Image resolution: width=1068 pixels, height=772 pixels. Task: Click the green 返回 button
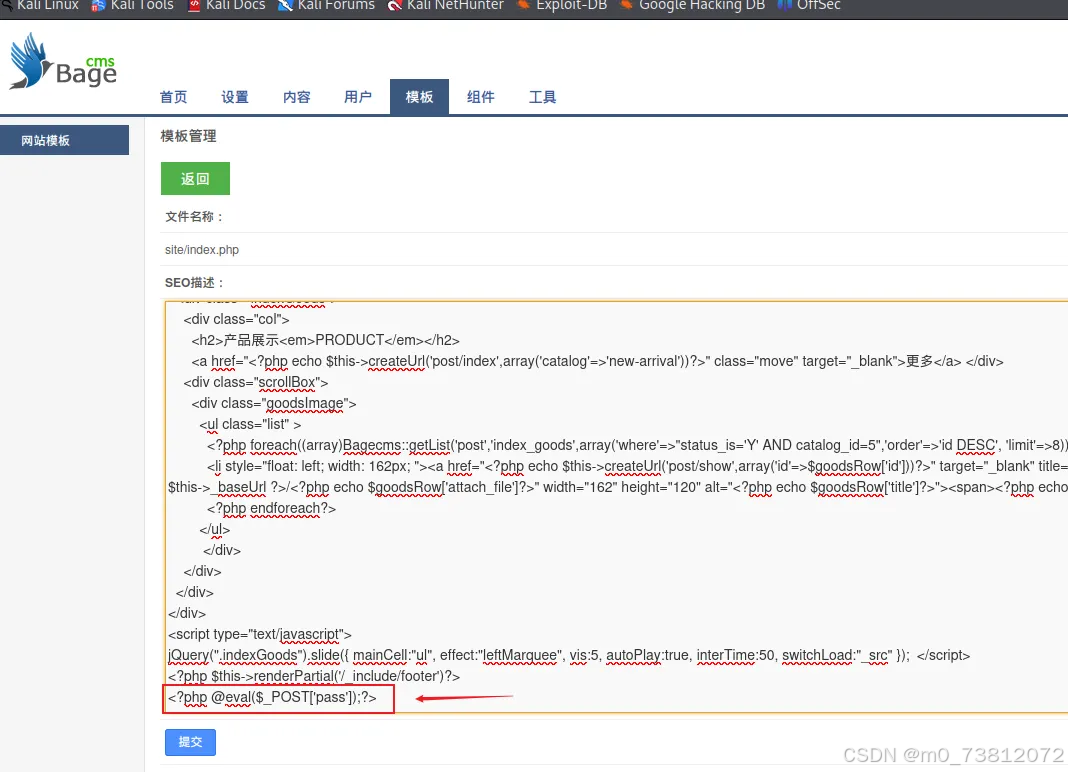click(195, 179)
